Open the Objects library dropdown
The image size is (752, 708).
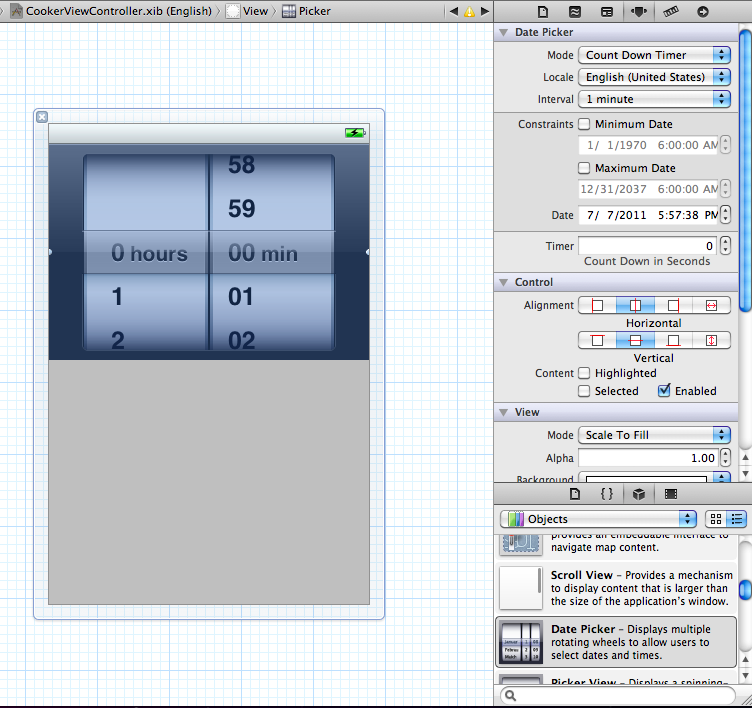[x=598, y=519]
